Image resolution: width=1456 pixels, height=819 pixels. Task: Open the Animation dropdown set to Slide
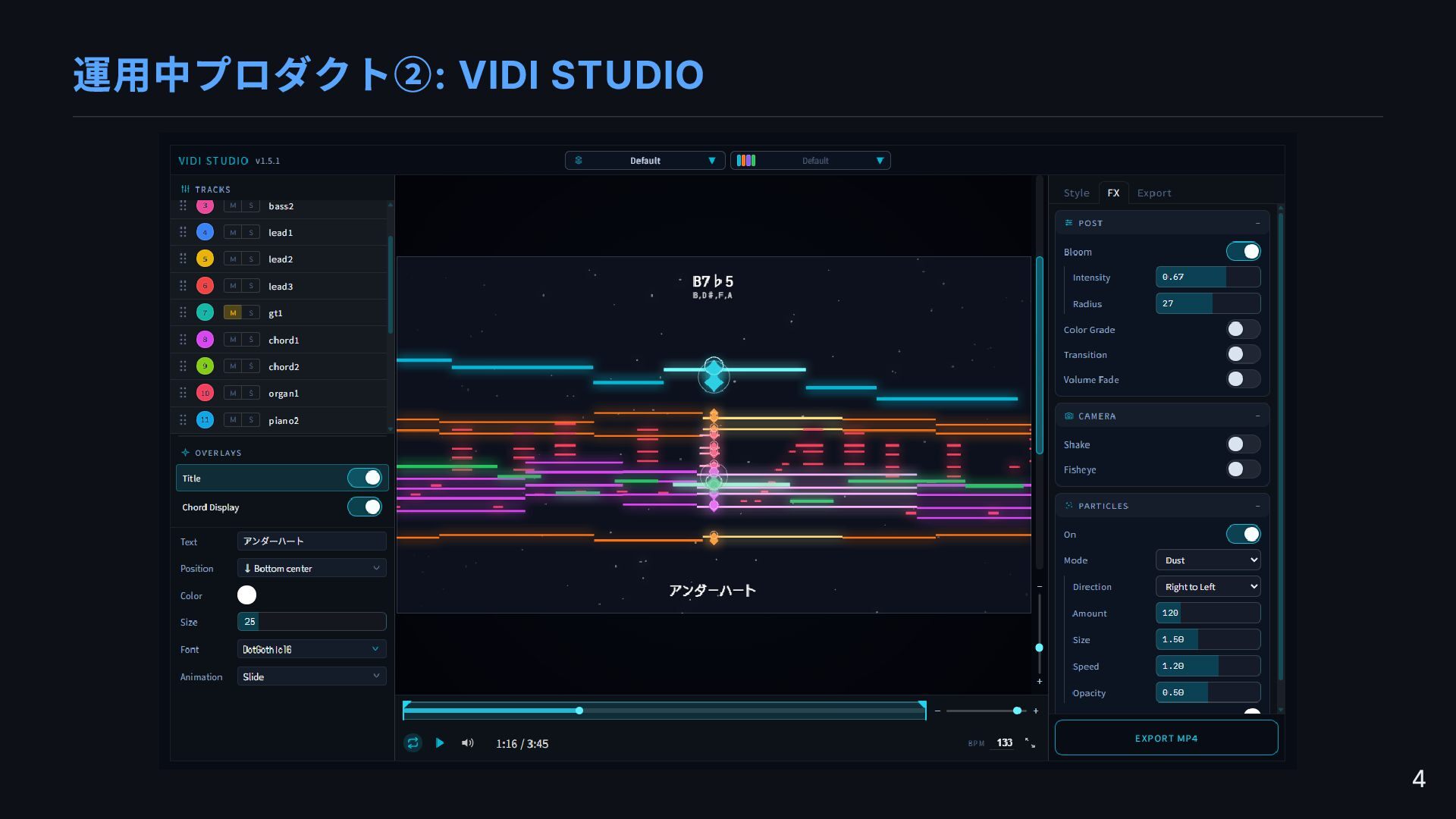pyautogui.click(x=312, y=676)
